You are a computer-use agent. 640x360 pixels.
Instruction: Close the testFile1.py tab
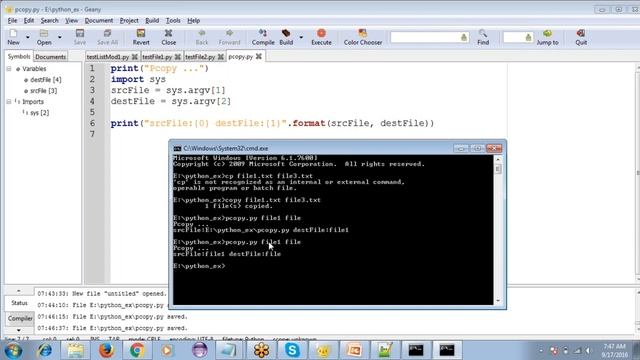pyautogui.click(x=178, y=57)
